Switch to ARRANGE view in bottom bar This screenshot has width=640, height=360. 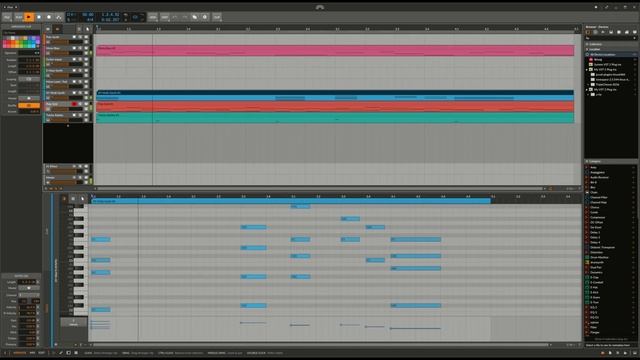click(19, 353)
